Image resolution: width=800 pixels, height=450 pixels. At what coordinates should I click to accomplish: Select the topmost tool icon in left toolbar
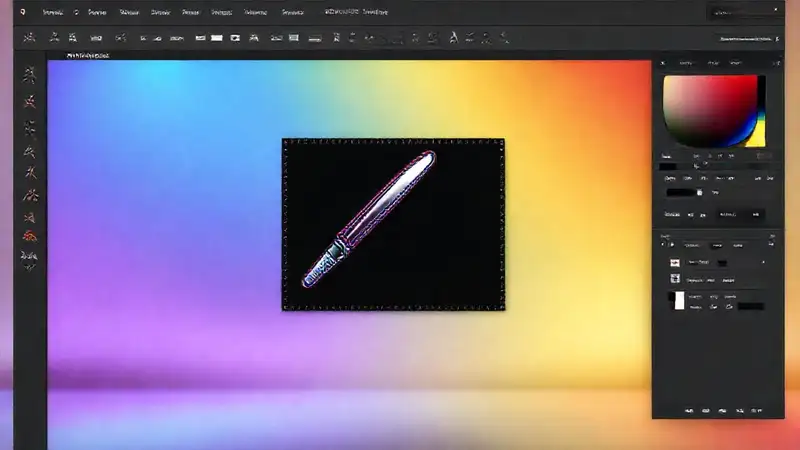click(30, 75)
